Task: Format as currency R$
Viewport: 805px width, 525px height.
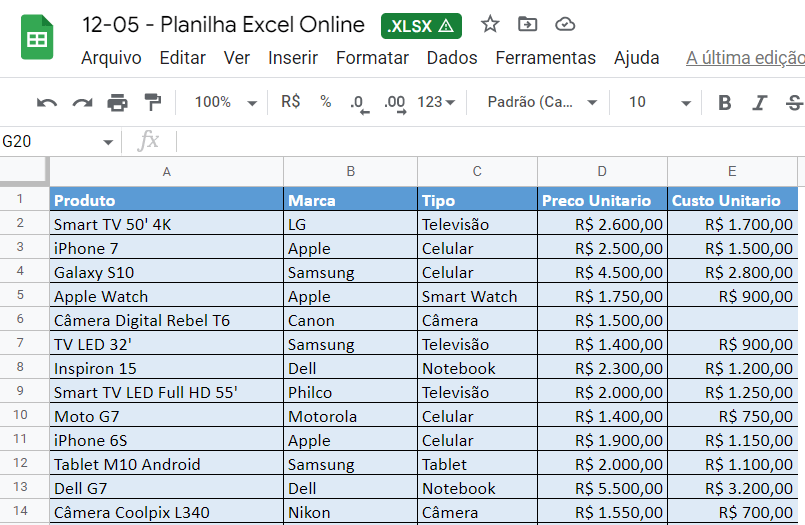Action: coord(291,102)
